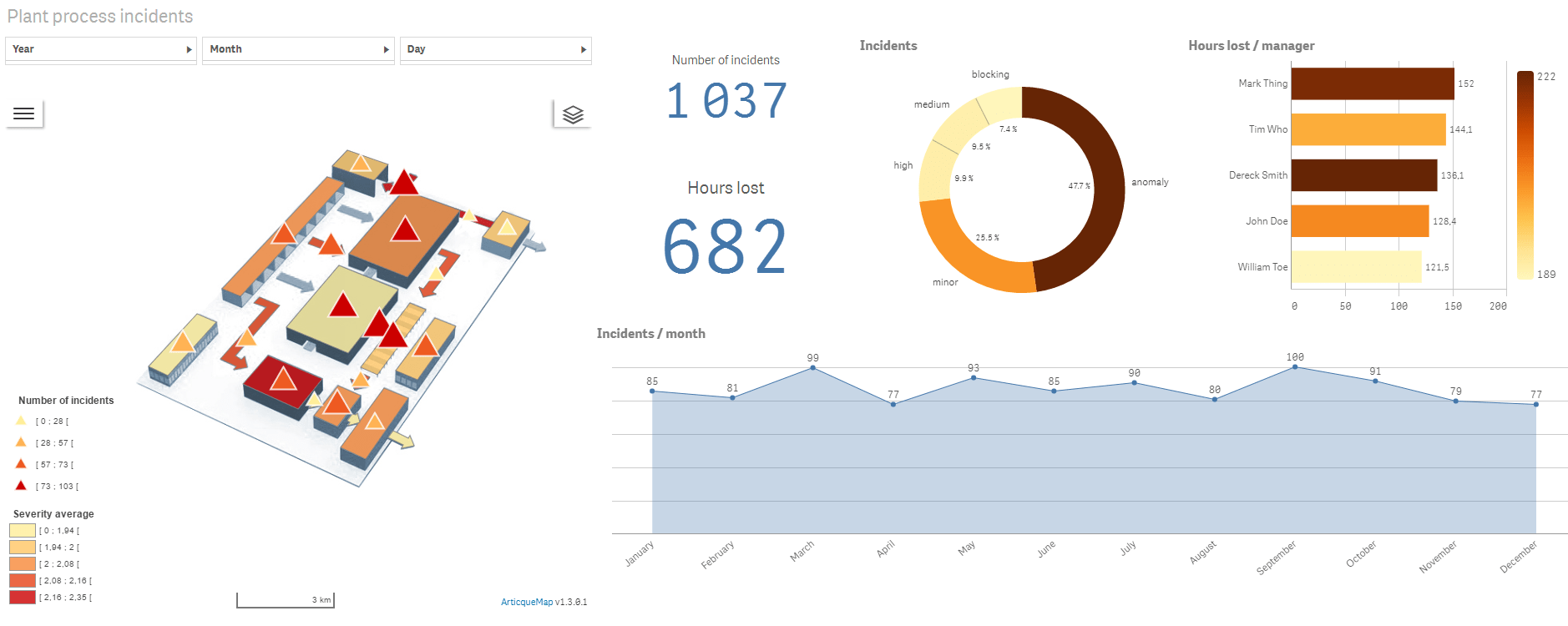This screenshot has width=1568, height=626.
Task: Select the medium incidents label
Action: [x=932, y=104]
